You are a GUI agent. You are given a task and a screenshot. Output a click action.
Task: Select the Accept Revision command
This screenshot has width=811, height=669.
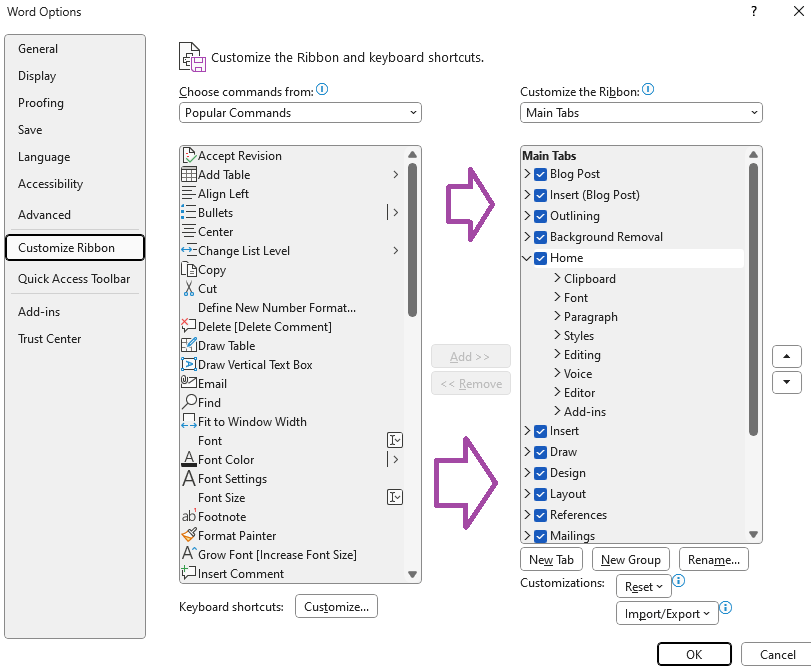click(x=240, y=155)
